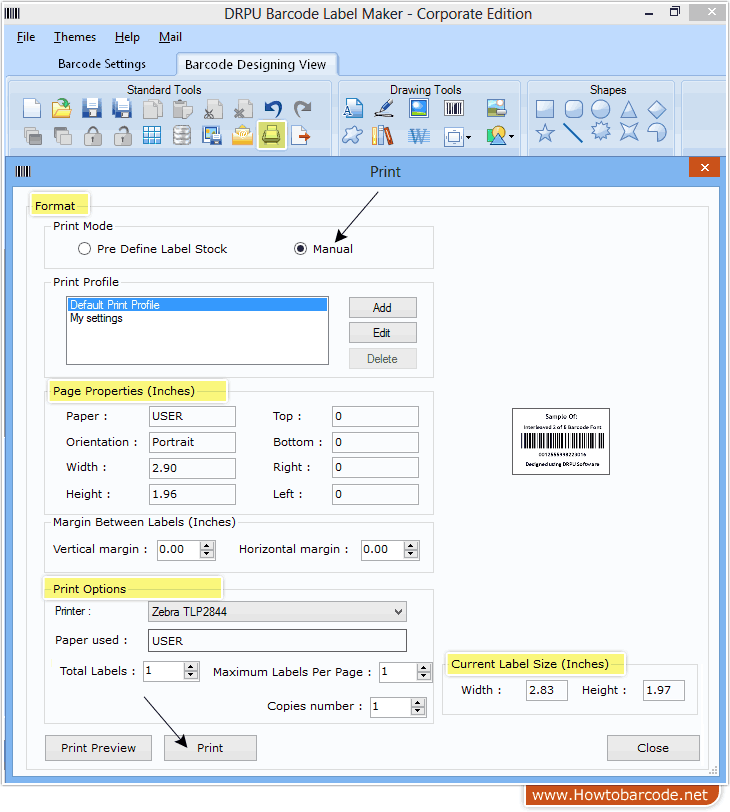Click the Redo arrow icon
Screen dimensions: 730x812
tap(303, 109)
